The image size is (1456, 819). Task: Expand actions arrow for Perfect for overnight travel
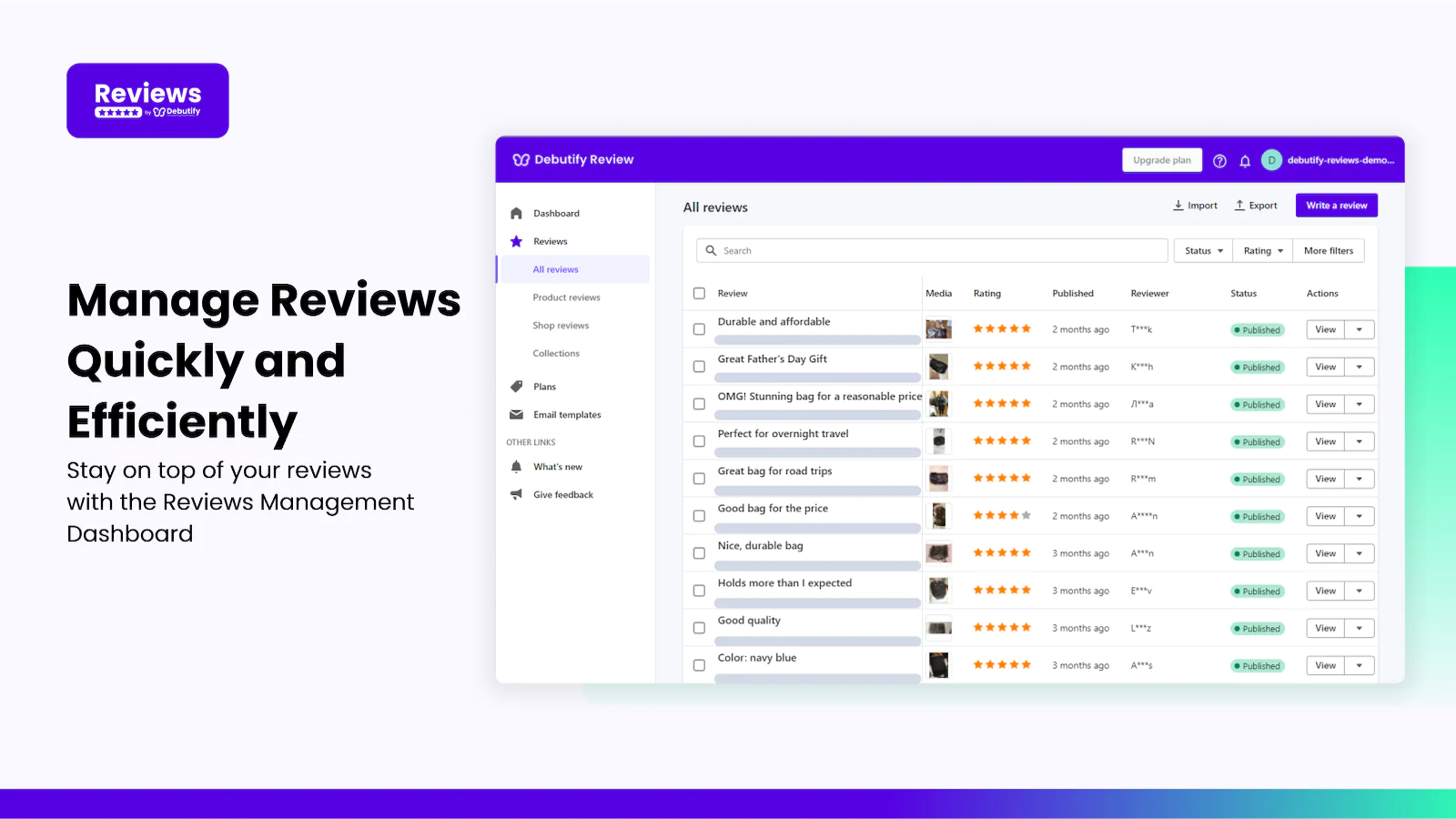pos(1360,441)
